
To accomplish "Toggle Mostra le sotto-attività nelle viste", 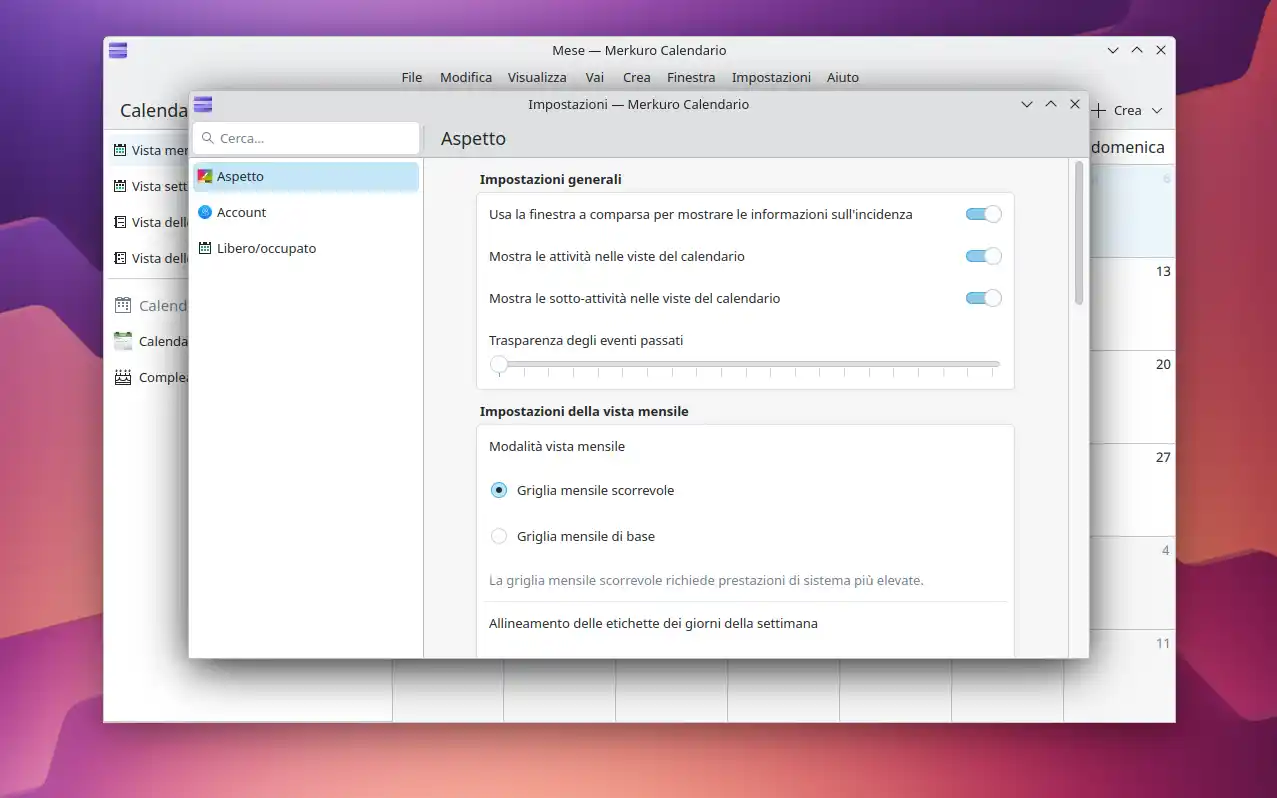I will (x=983, y=298).
